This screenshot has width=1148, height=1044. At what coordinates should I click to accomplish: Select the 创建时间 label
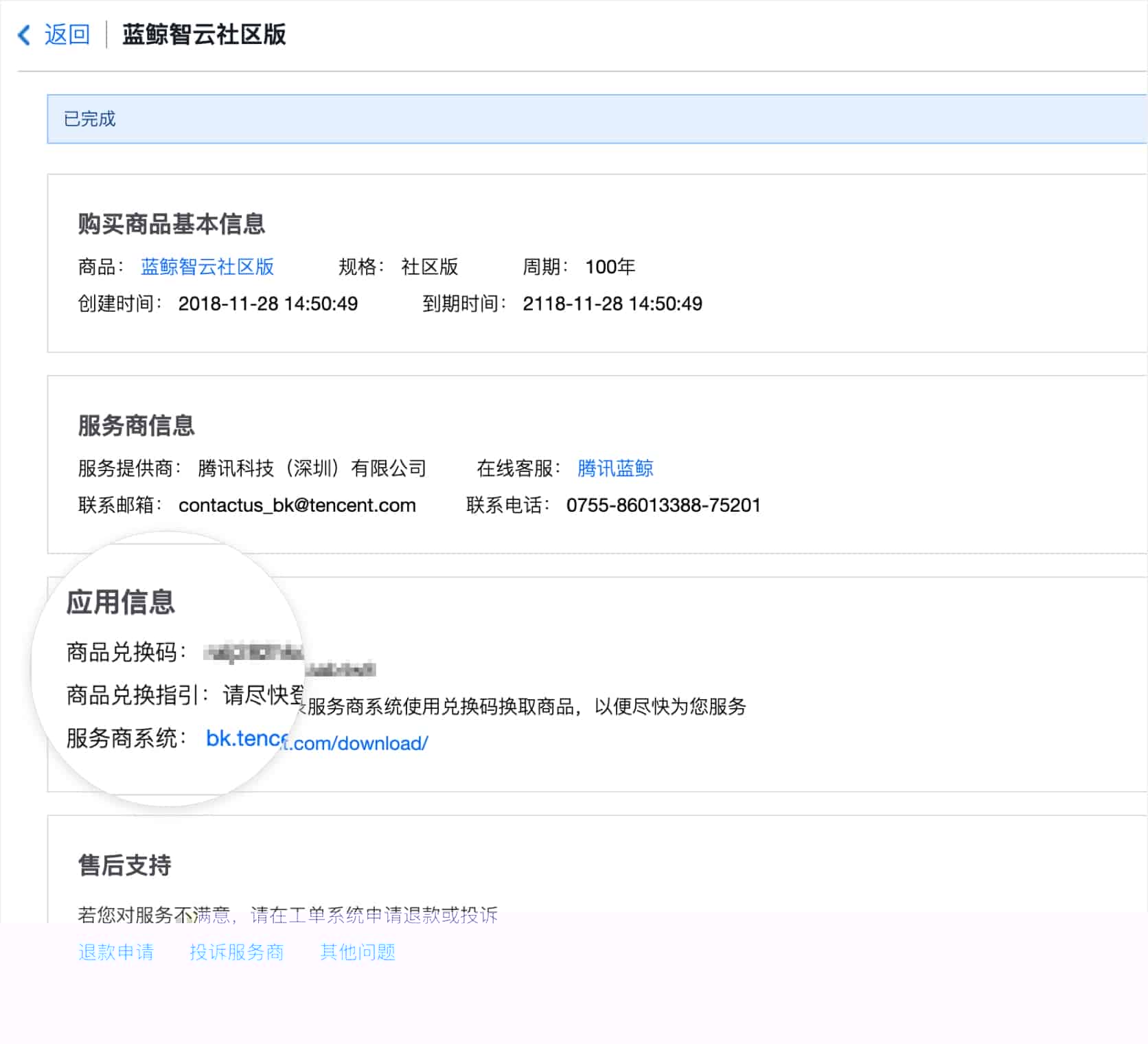[120, 304]
